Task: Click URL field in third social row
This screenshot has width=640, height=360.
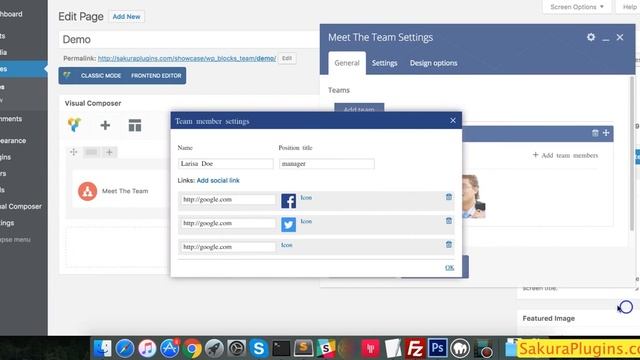Action: point(228,247)
